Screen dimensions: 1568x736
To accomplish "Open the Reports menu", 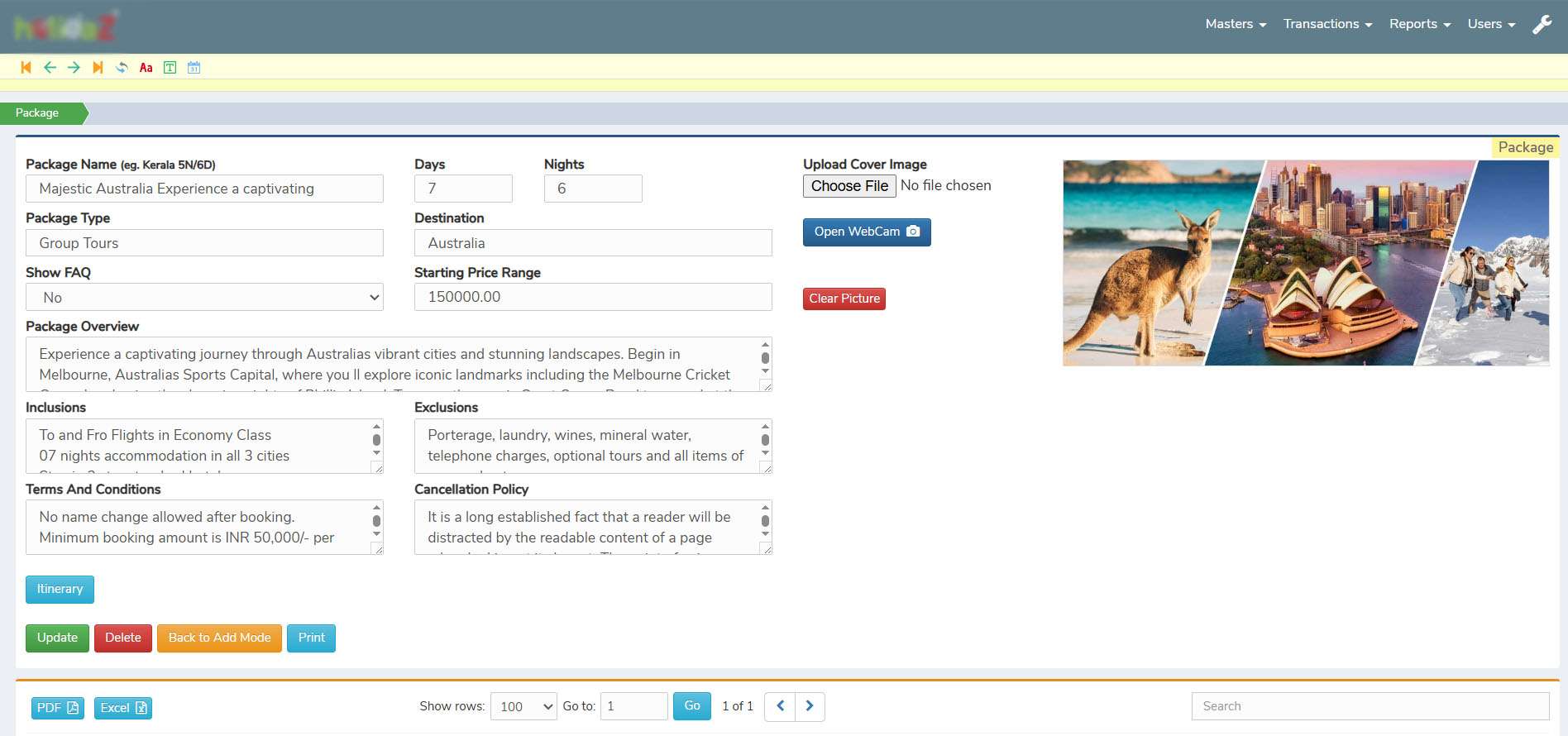I will (1419, 24).
